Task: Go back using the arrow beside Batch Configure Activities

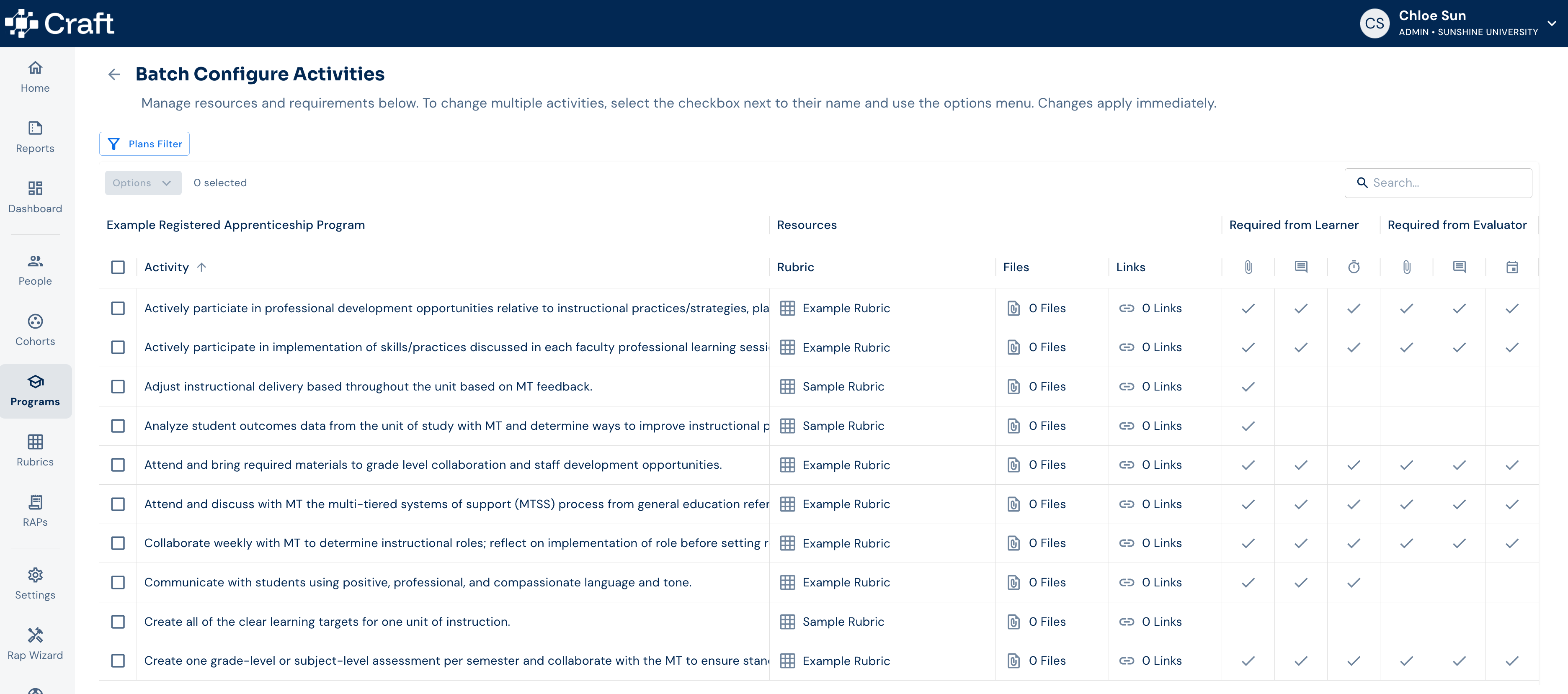Action: point(114,74)
